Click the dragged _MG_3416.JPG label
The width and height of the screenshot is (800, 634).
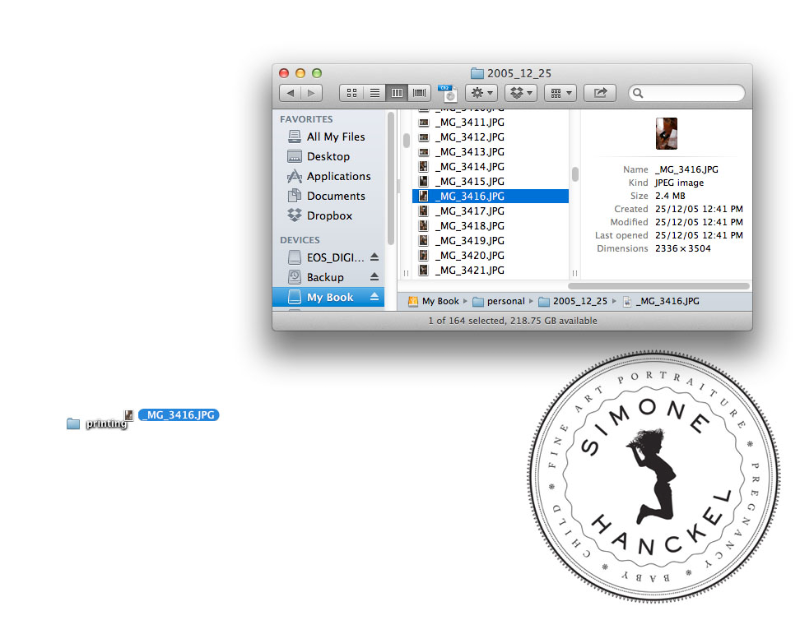click(179, 415)
